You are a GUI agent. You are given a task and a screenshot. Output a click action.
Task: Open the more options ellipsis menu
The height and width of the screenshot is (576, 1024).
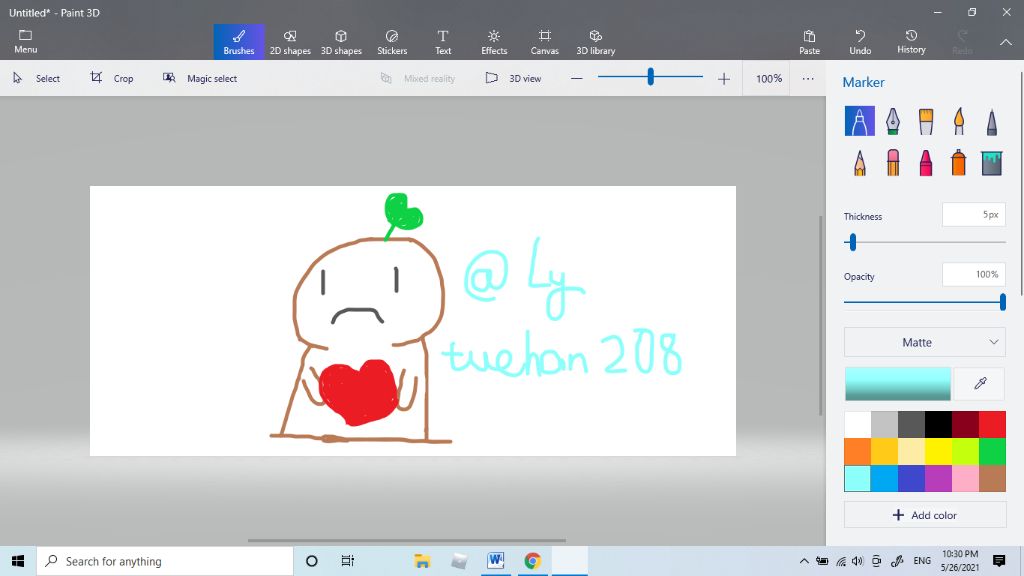[808, 78]
